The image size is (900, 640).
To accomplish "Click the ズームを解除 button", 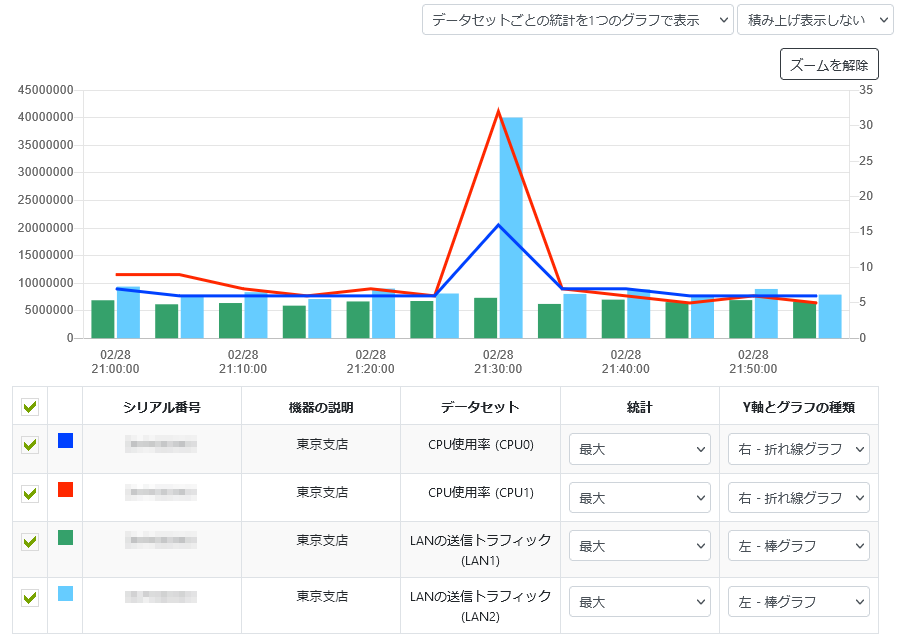I will (x=829, y=63).
